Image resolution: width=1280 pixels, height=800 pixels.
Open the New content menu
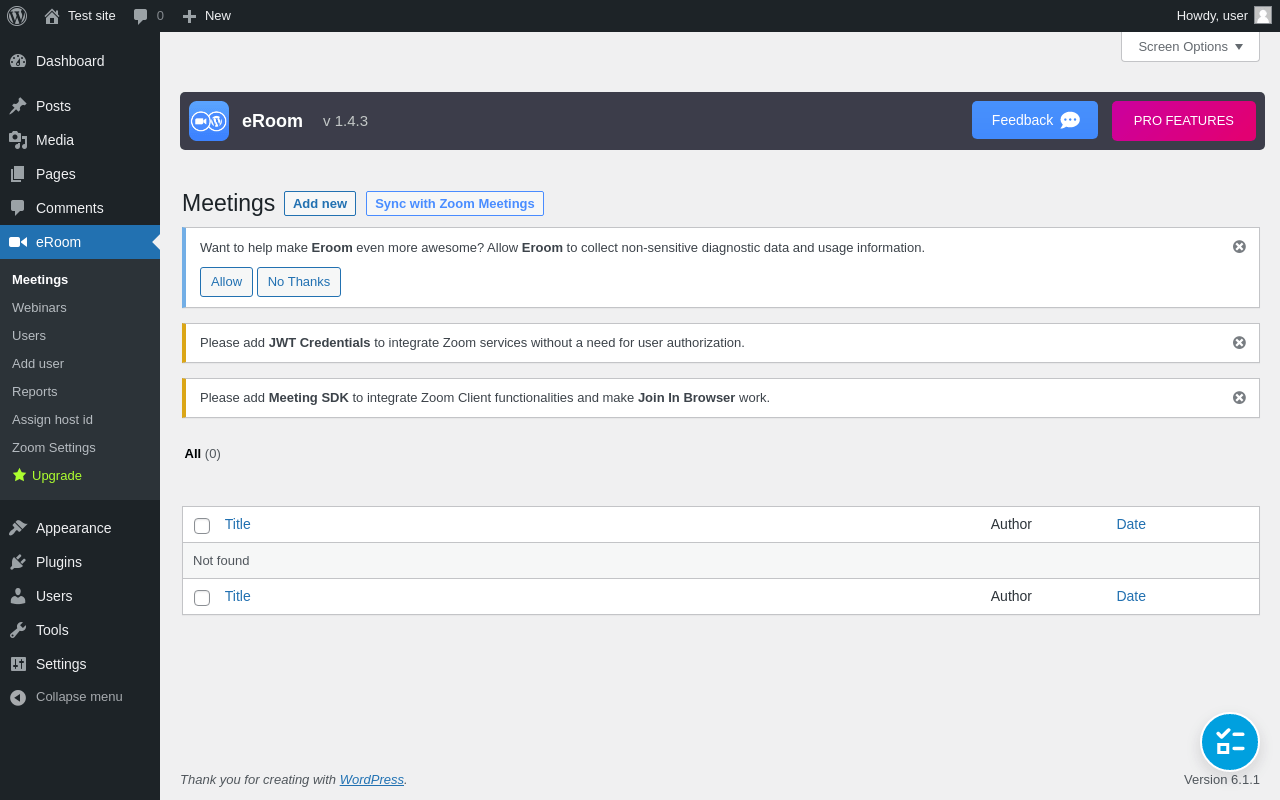tap(207, 16)
